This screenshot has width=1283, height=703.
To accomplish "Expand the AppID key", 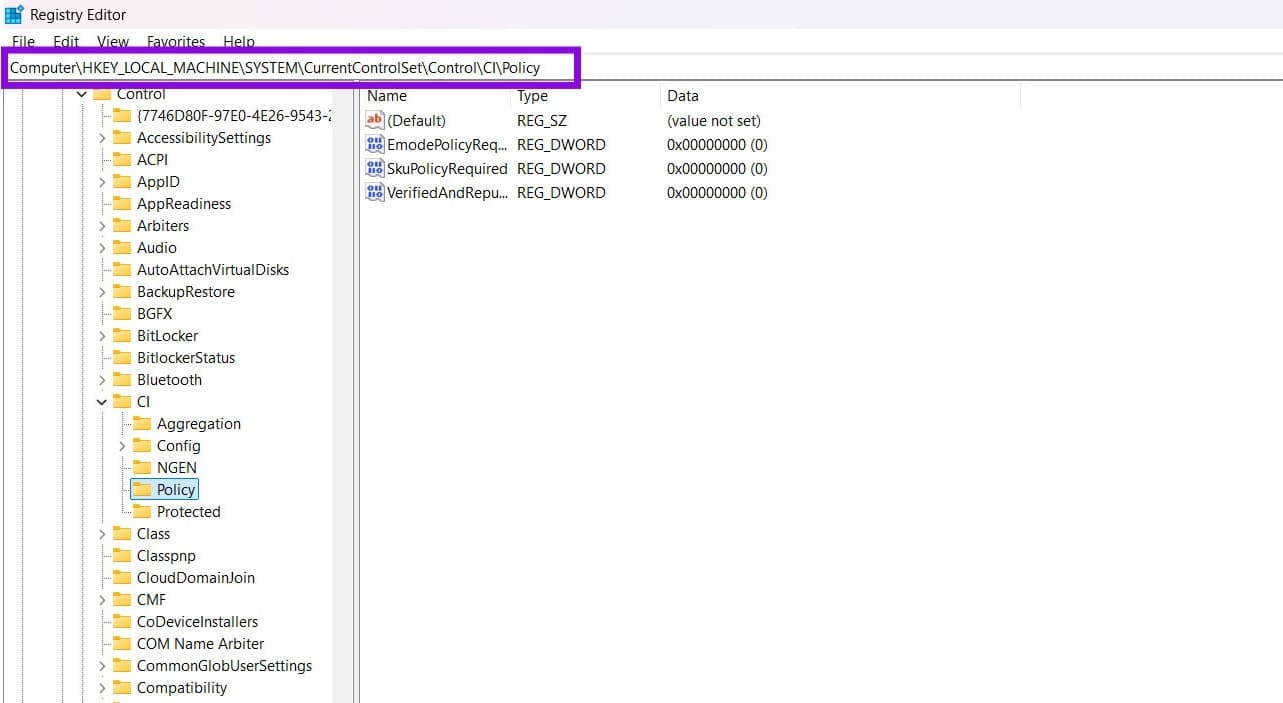I will tap(102, 182).
